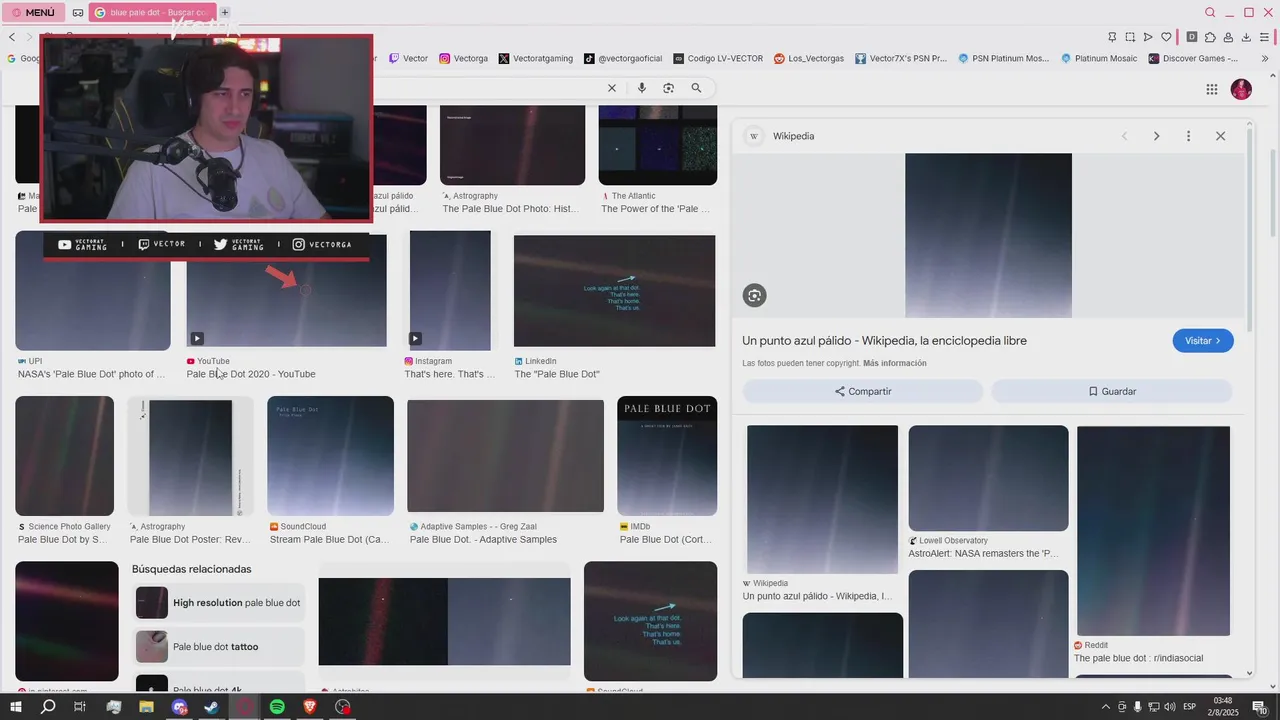
Task: Click the pin icon in the address bar
Action: tap(1112, 37)
